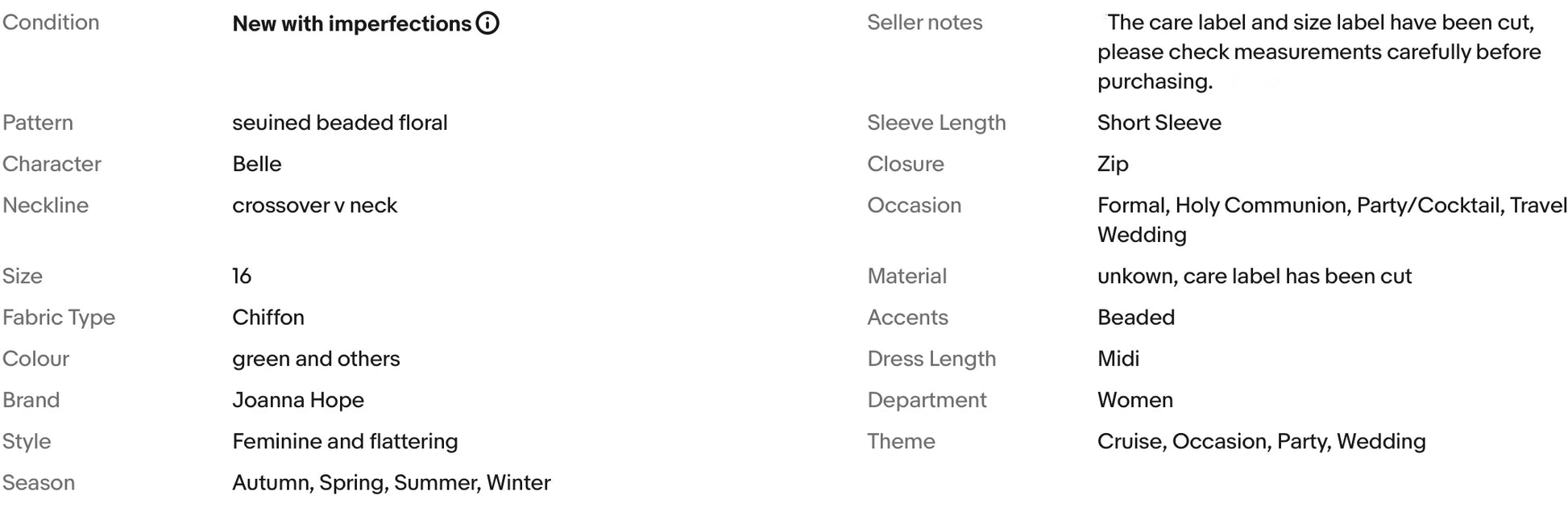The height and width of the screenshot is (512, 1568).
Task: Click the Chiffon fabric type value
Action: [268, 317]
